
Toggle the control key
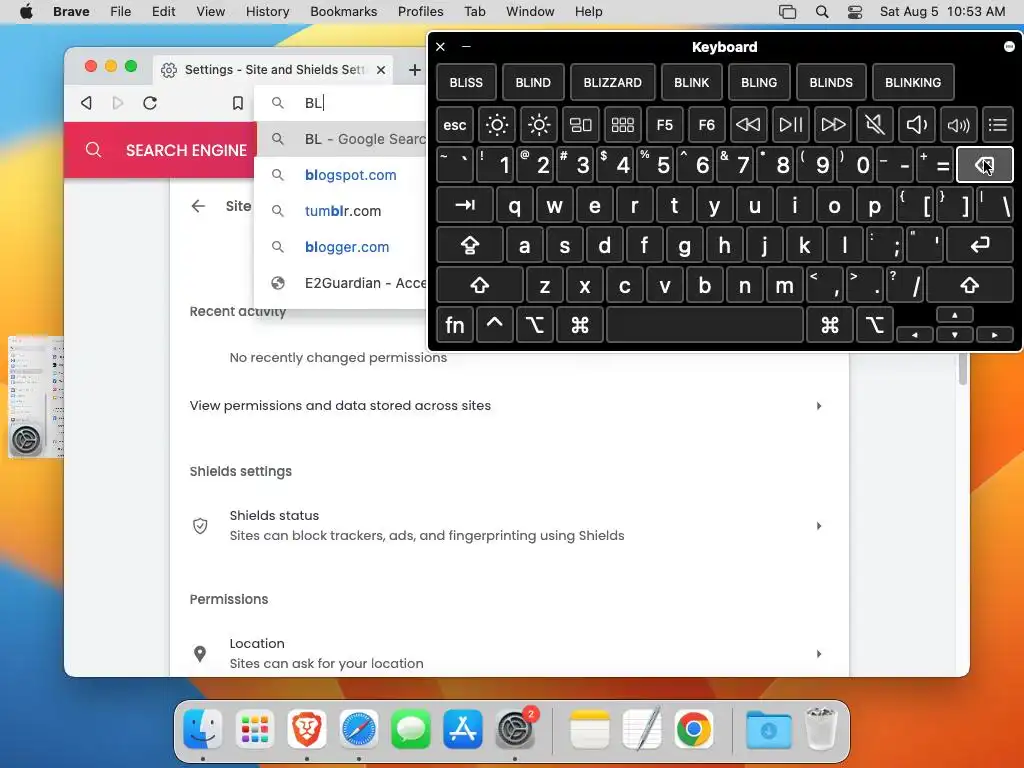pos(494,325)
